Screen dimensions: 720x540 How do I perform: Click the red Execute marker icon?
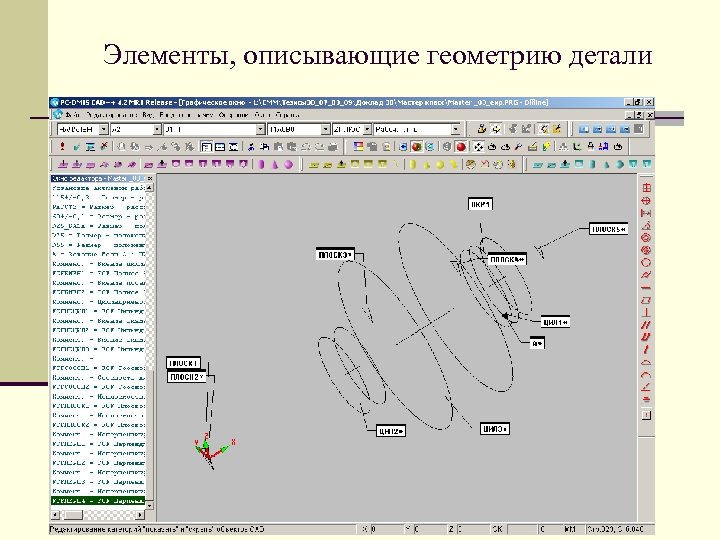coord(62,147)
